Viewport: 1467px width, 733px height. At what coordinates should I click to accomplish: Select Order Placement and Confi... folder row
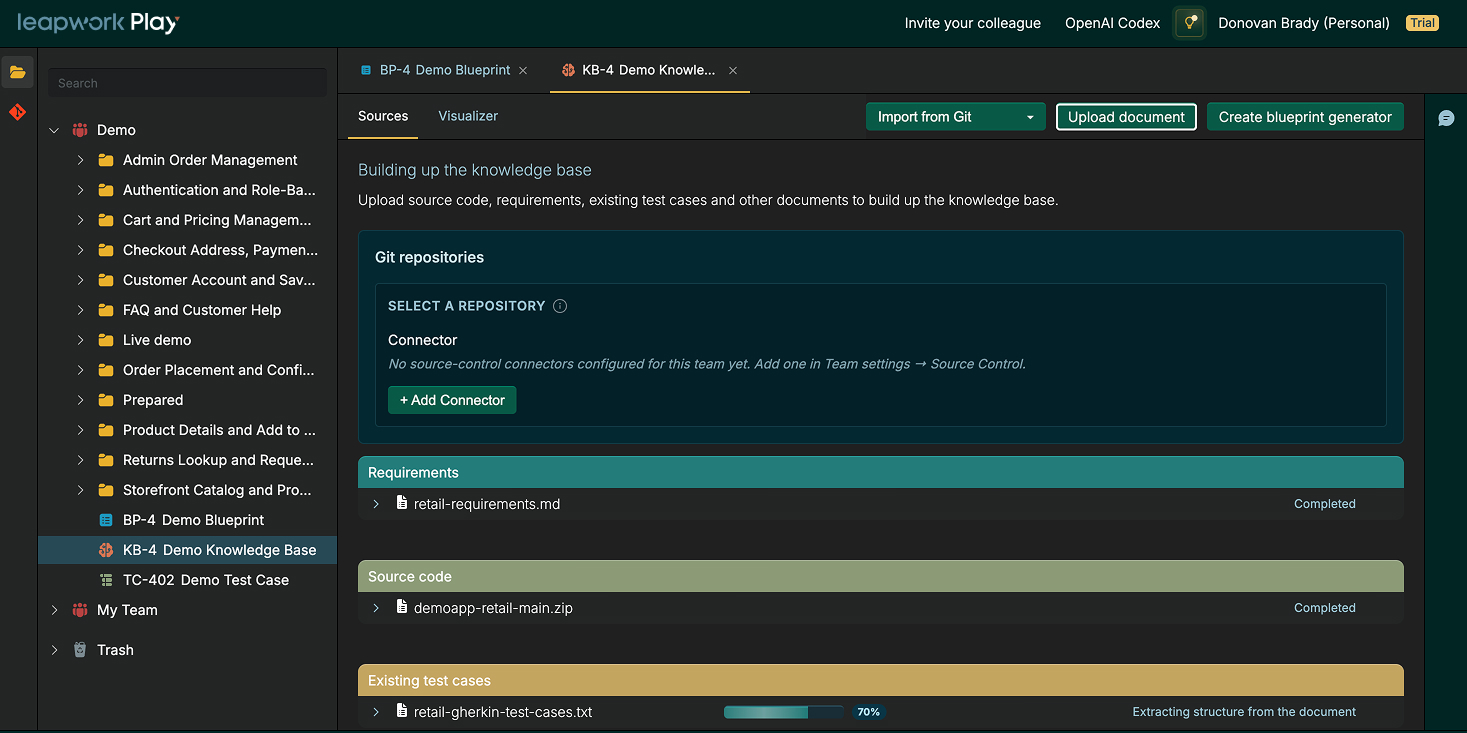(187, 370)
